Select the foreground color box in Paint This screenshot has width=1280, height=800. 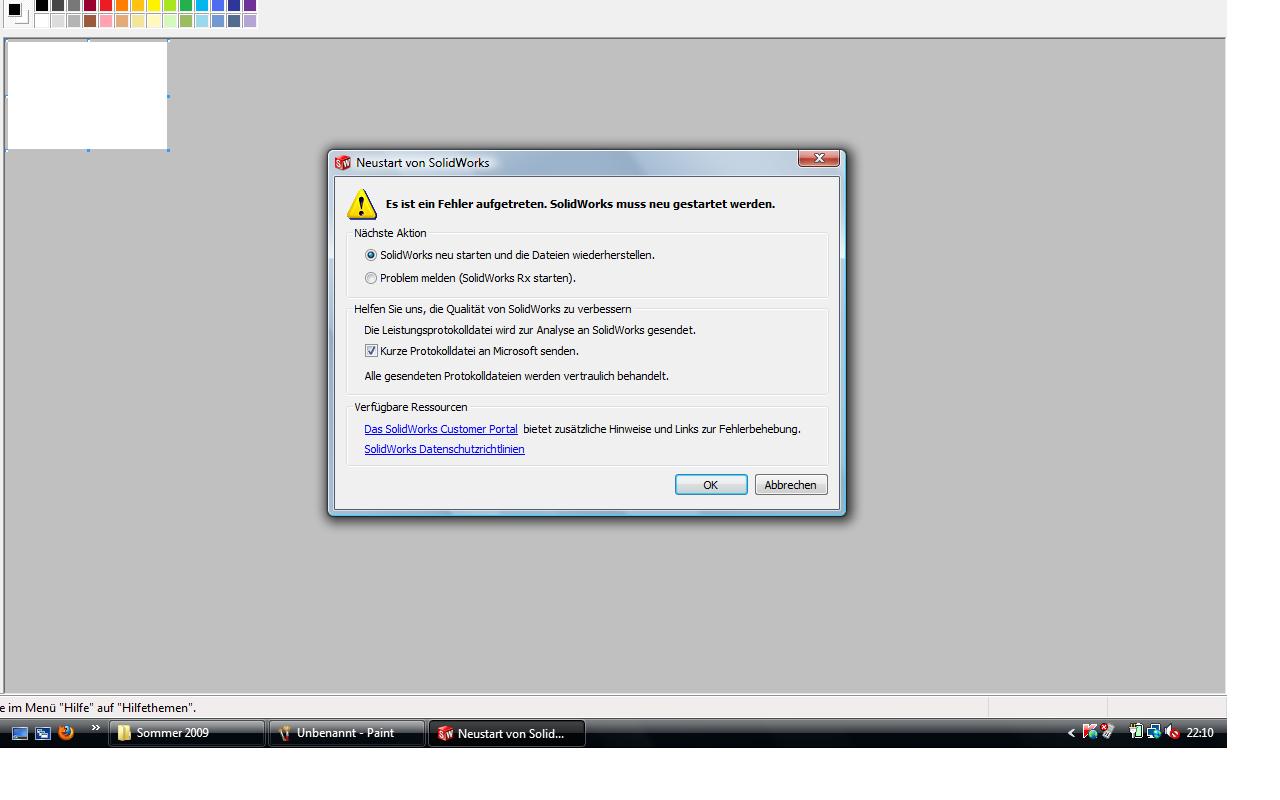(x=14, y=9)
